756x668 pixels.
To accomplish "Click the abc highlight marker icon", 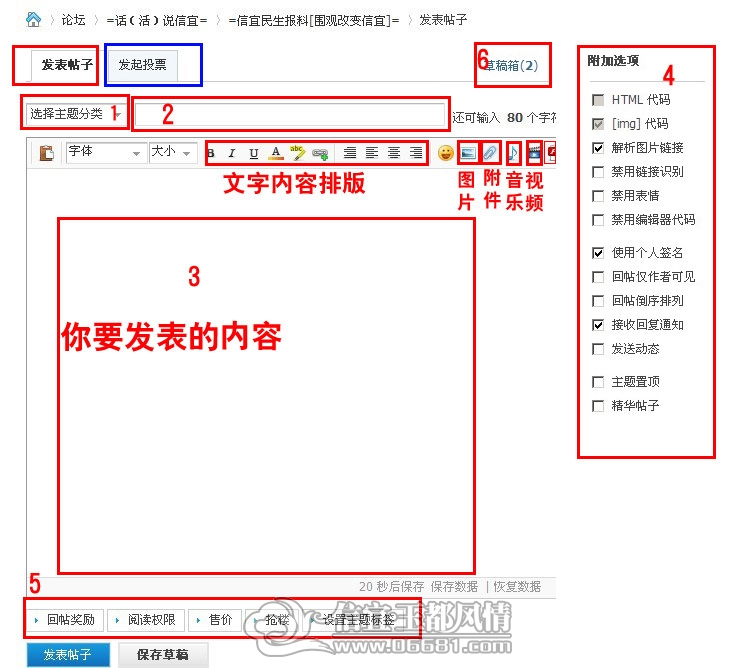I will (297, 153).
